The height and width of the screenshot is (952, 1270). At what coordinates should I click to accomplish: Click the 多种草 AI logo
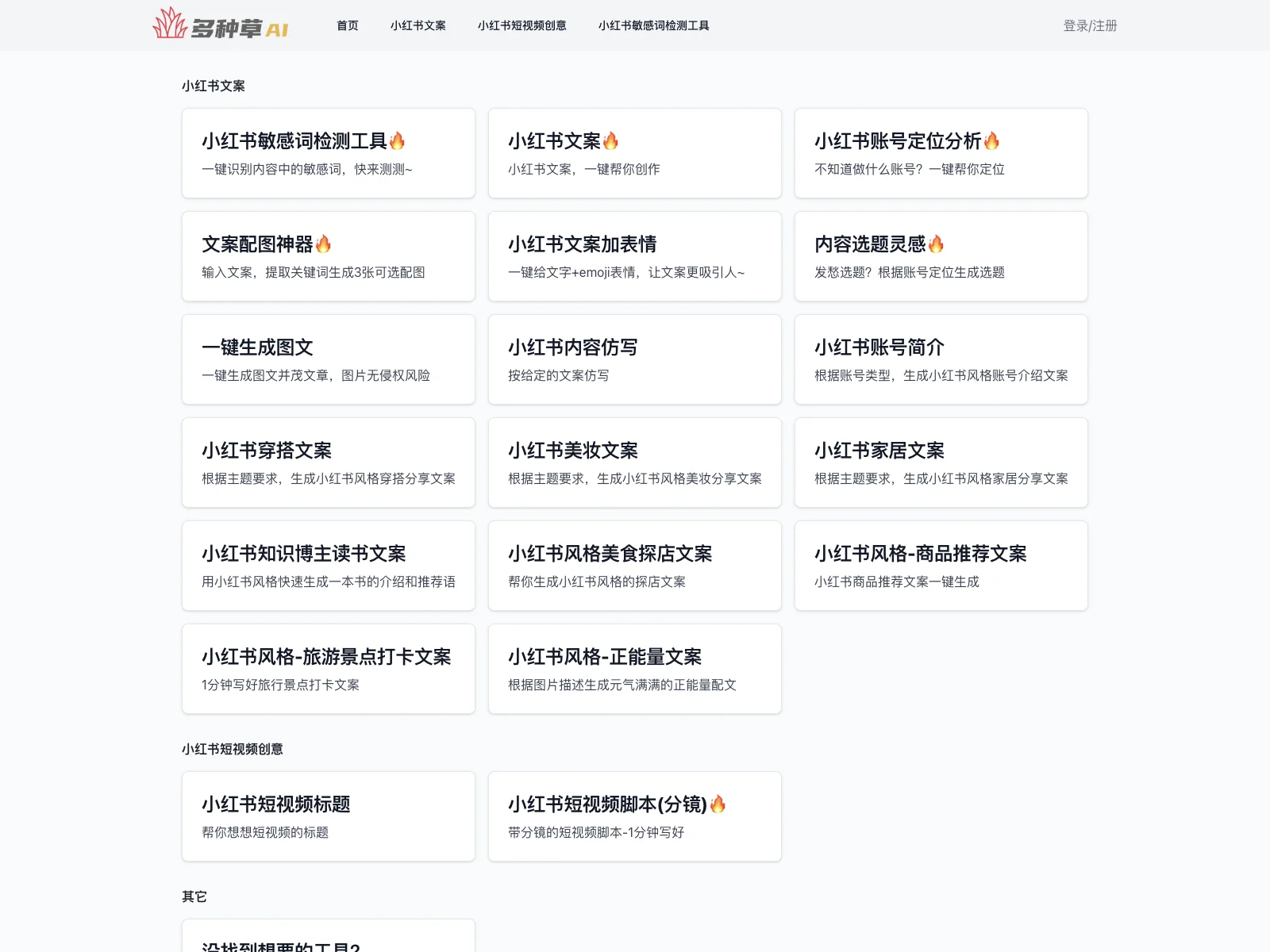[x=221, y=24]
